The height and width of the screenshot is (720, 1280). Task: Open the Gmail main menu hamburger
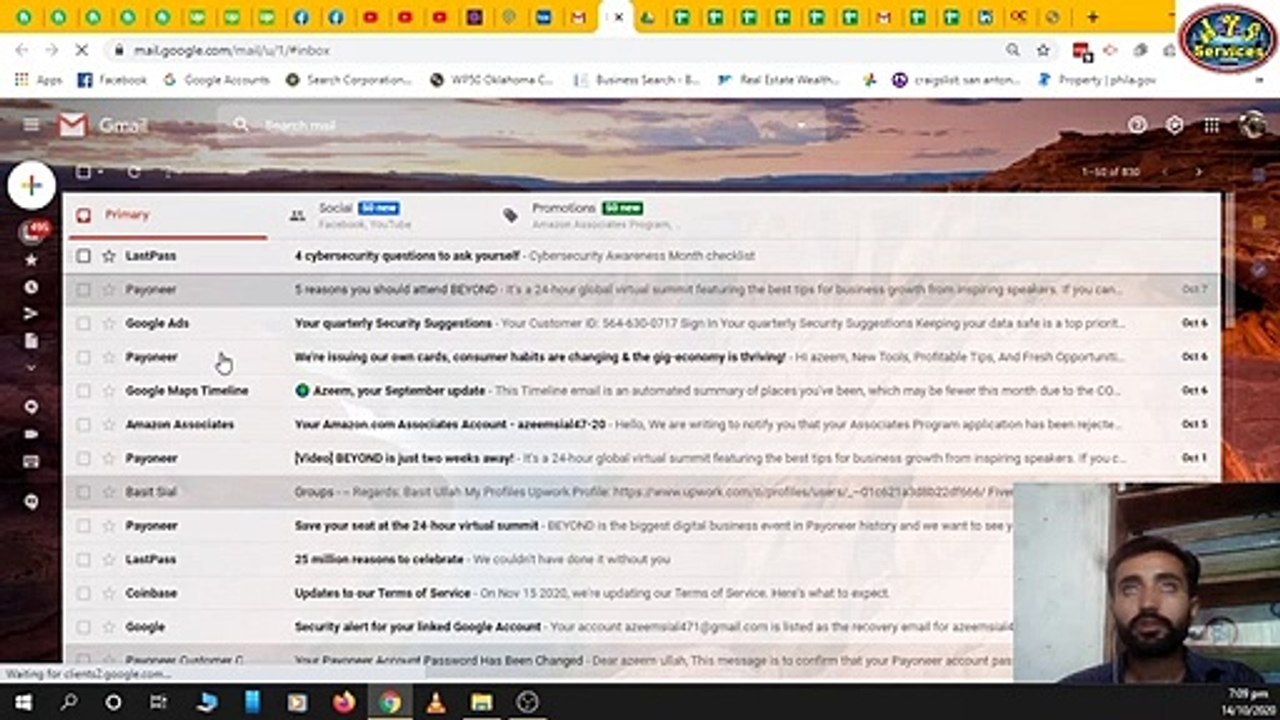point(31,125)
